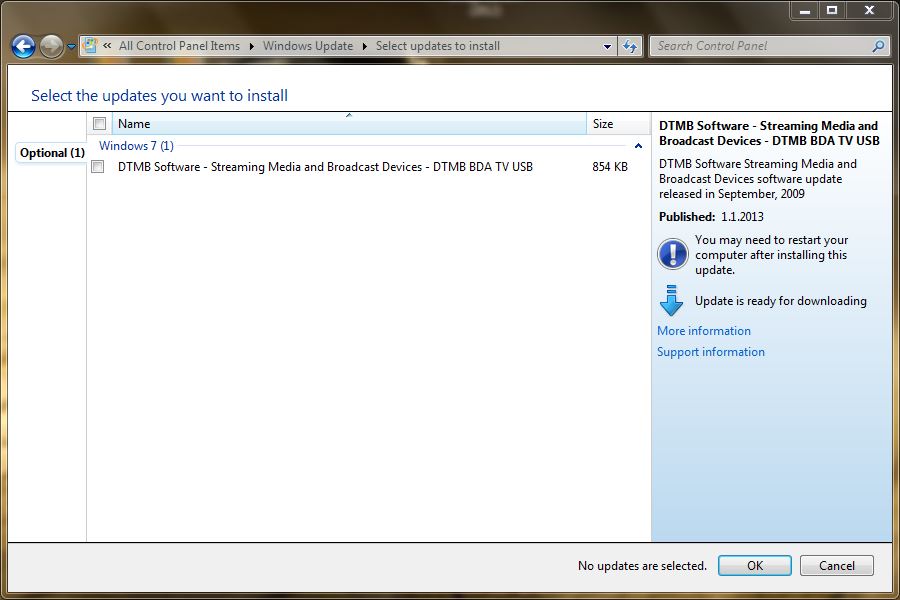This screenshot has height=600, width=900.
Task: Click the magnifier search icon
Action: coord(878,46)
